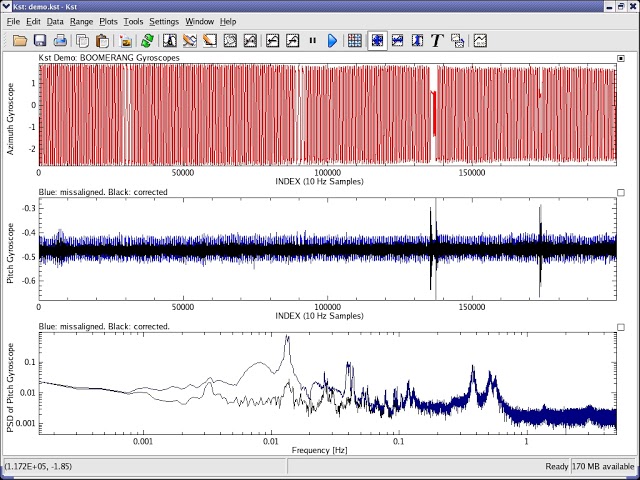Select the Text label tool icon
The image size is (640, 480).
437,40
